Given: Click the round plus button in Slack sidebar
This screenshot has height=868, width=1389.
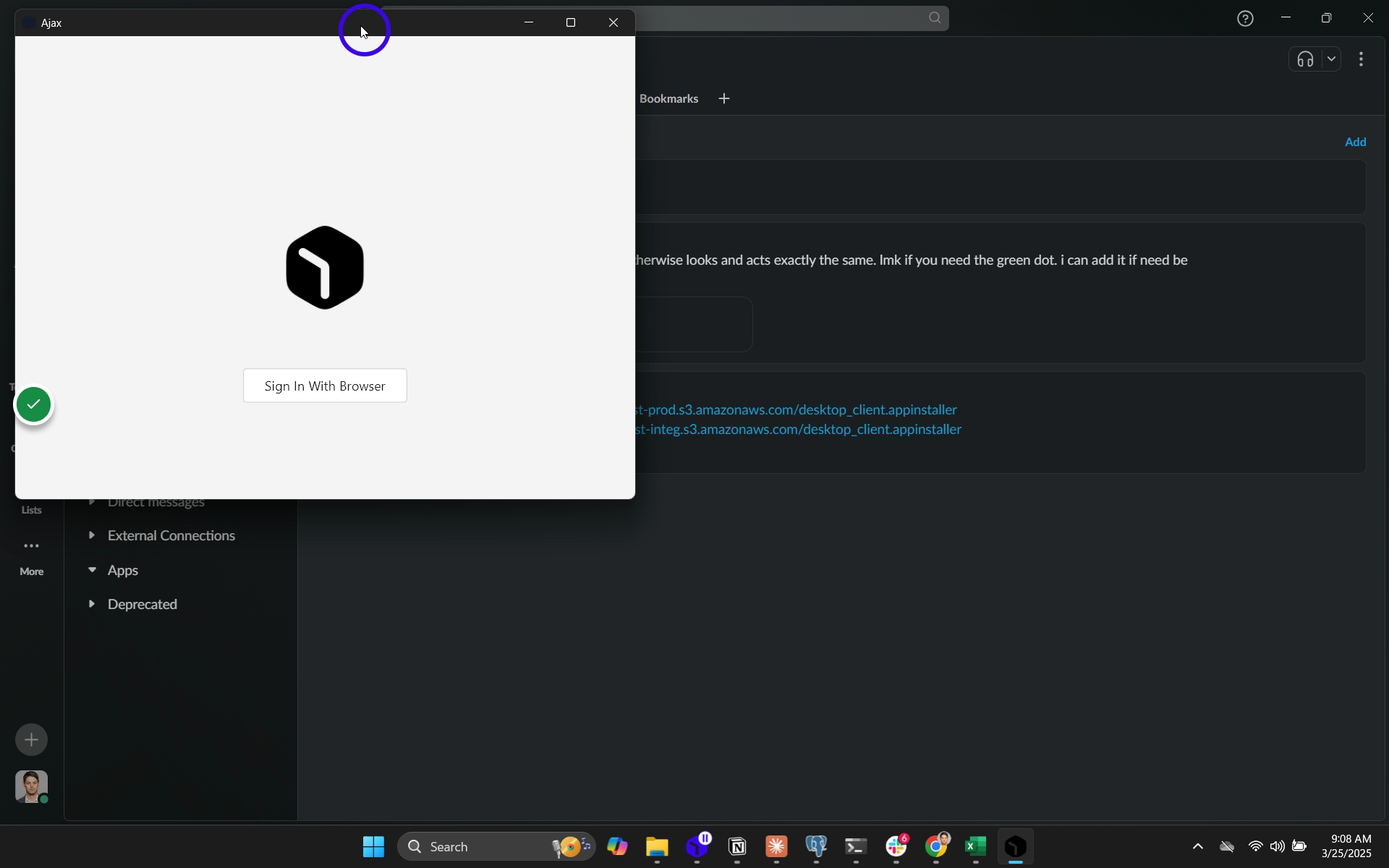Looking at the screenshot, I should 31,739.
